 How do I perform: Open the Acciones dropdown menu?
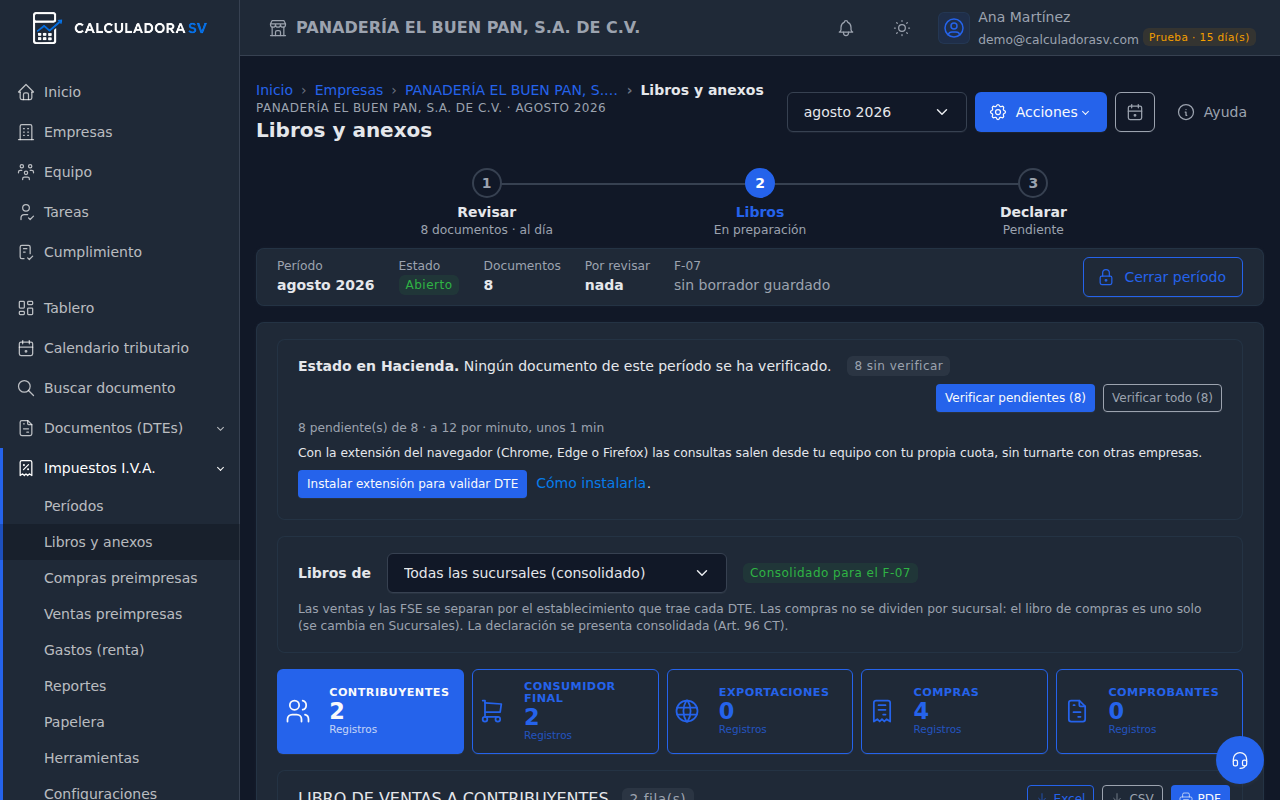coord(1041,112)
